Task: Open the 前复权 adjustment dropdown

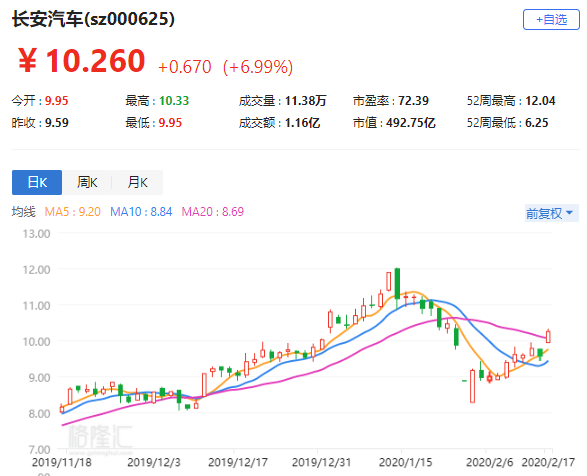Action: (x=551, y=213)
